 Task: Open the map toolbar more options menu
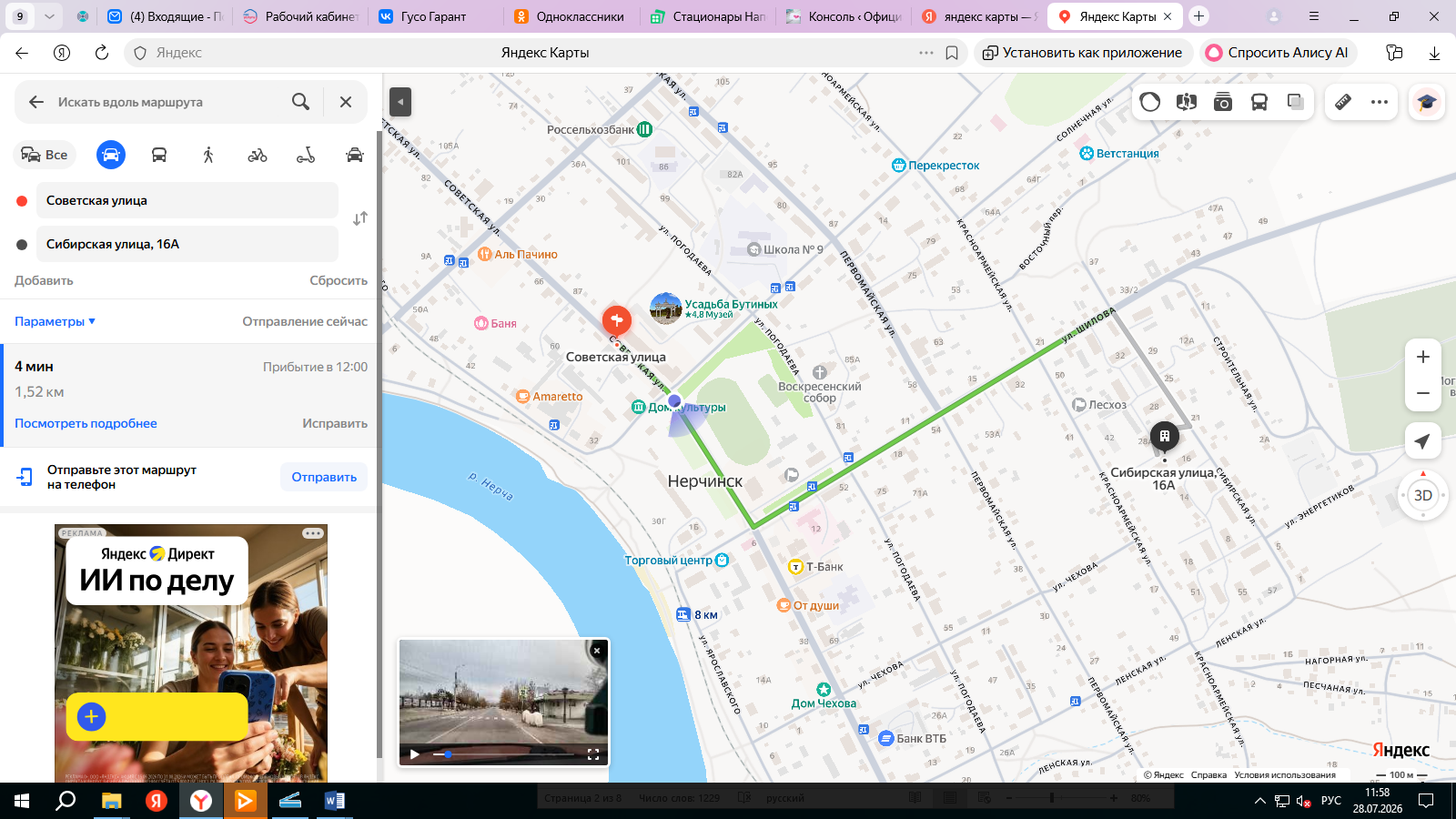coord(1380,102)
